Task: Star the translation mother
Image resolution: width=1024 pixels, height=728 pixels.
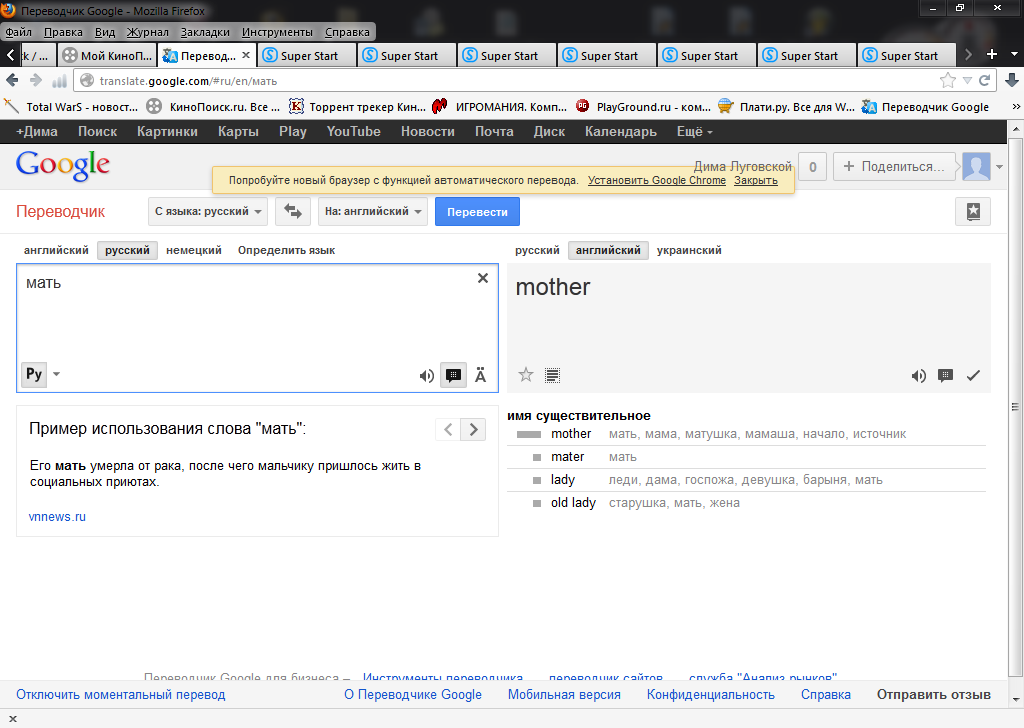Action: coord(526,375)
